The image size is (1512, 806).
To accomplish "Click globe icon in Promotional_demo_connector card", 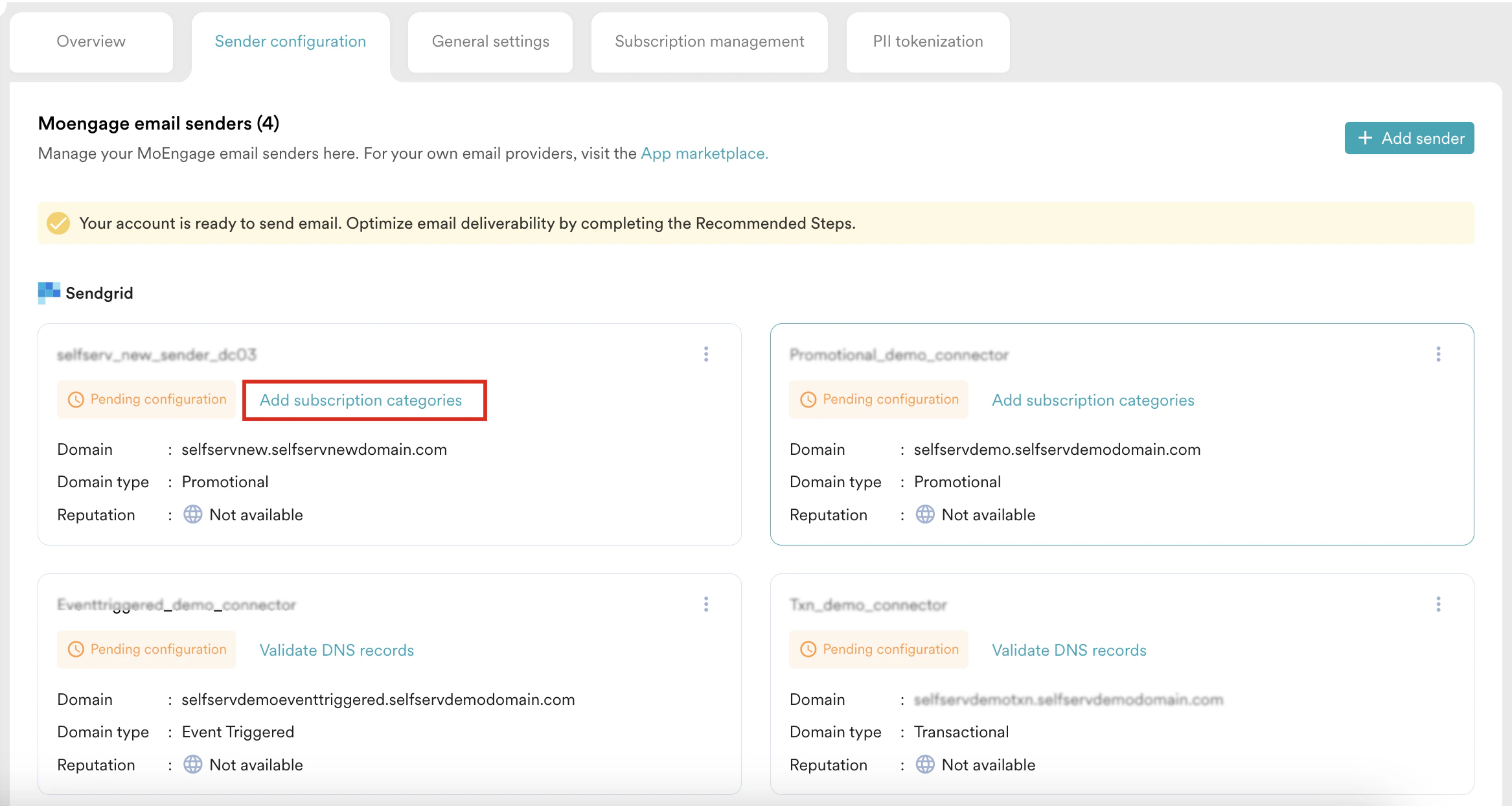I will 924,514.
